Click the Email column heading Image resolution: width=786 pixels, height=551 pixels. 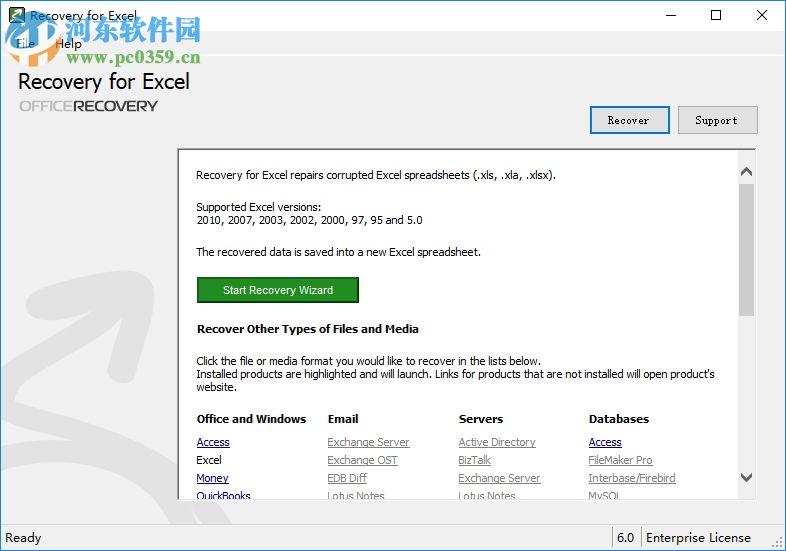point(343,419)
